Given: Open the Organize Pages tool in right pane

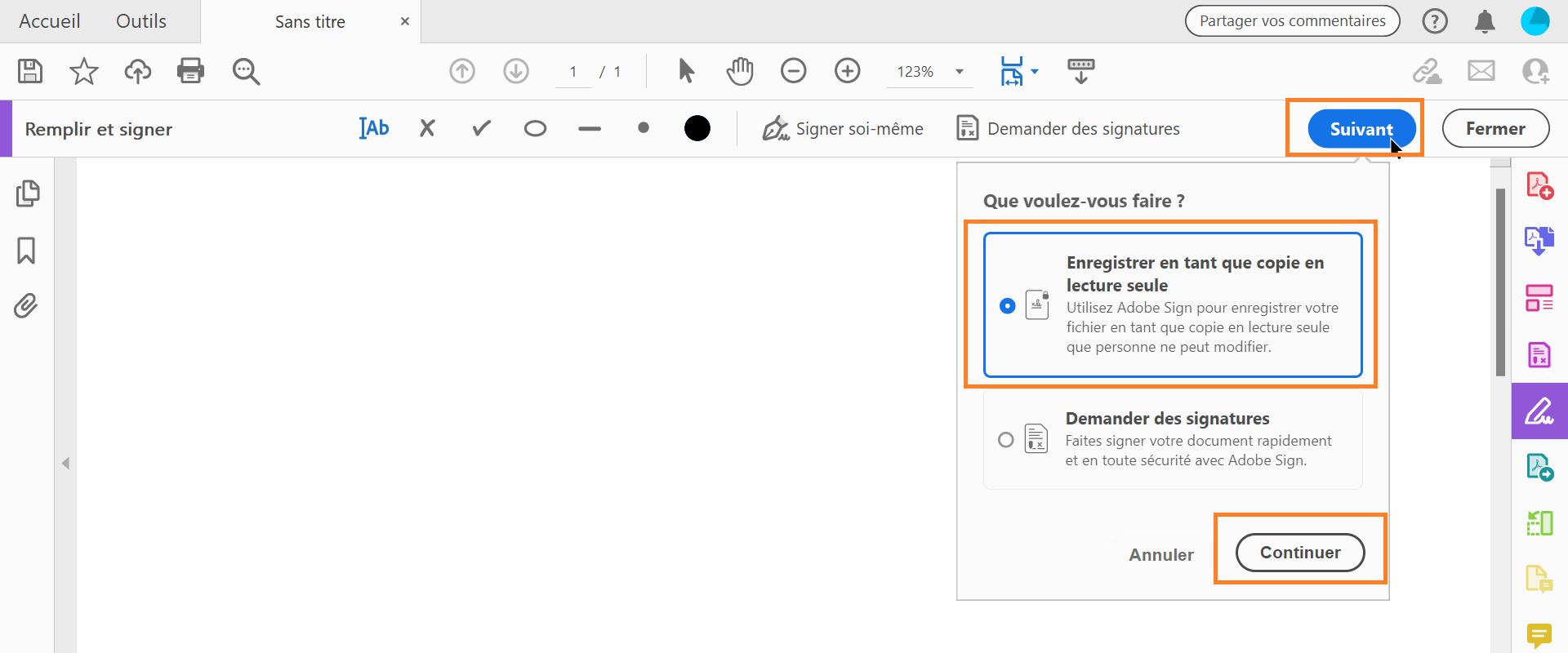Looking at the screenshot, I should click(x=1540, y=298).
